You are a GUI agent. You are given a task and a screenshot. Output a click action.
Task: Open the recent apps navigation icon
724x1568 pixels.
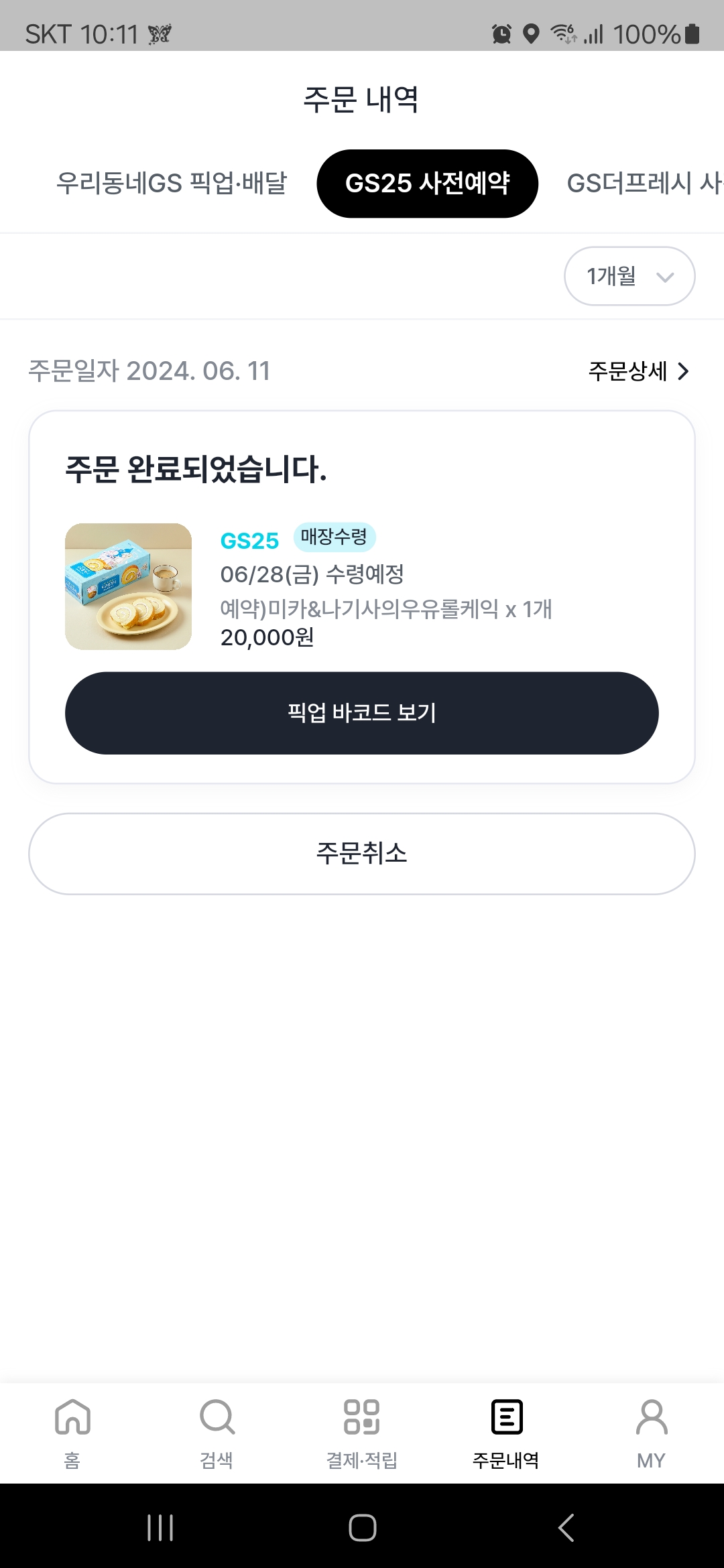pyautogui.click(x=160, y=1528)
